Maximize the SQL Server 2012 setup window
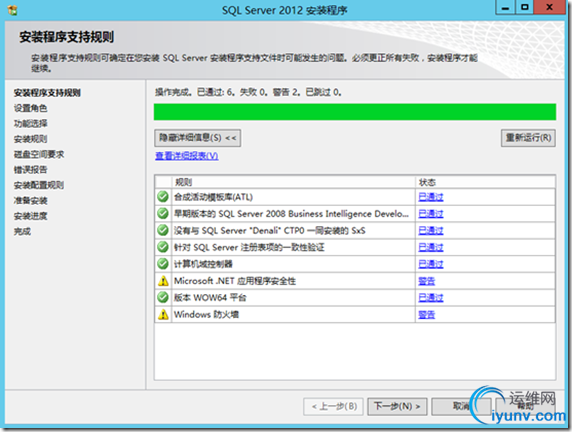The image size is (572, 432). pyautogui.click(x=525, y=7)
